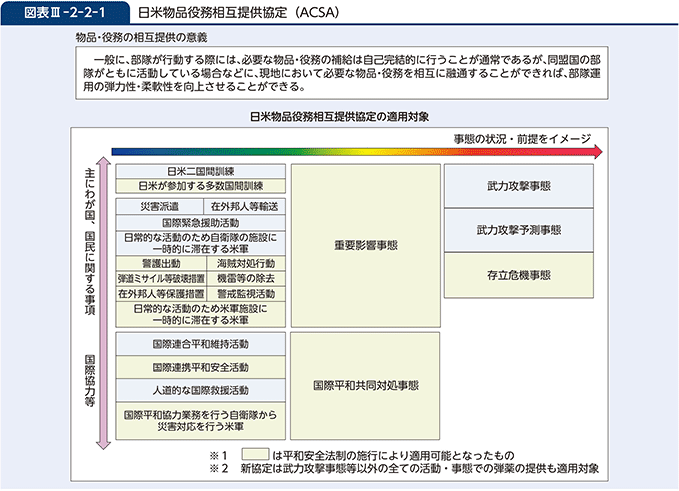Select box 日常的な活動のため米軍施設に一時的に滞在する米軍

200,314
